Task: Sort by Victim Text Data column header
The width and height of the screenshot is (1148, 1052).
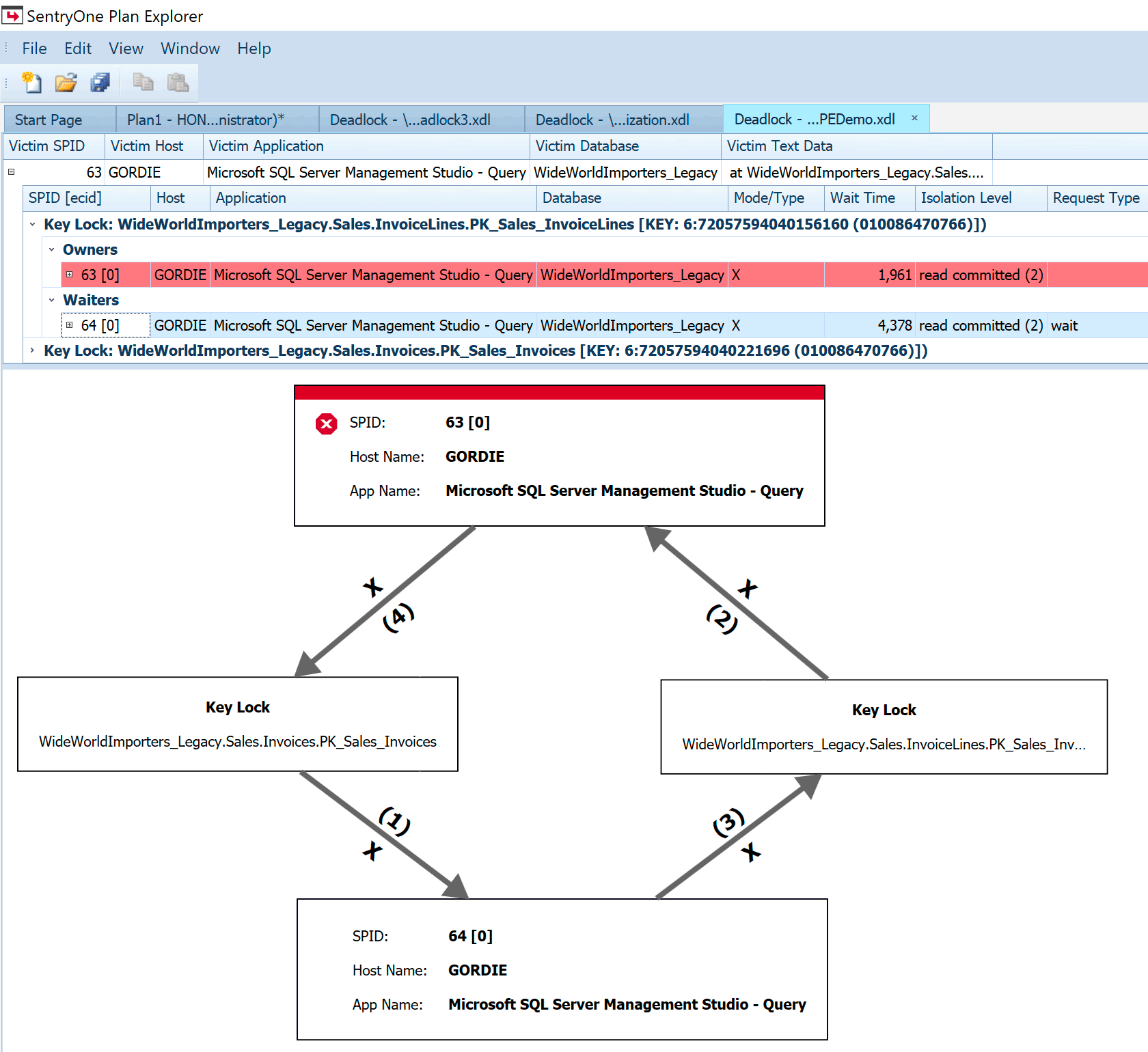Action: [857, 146]
